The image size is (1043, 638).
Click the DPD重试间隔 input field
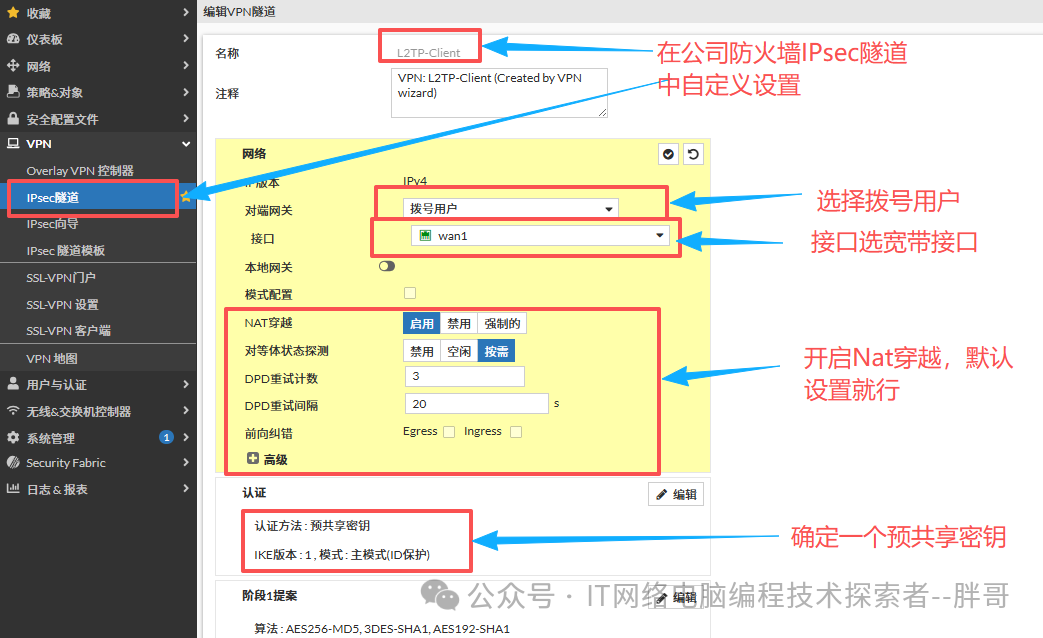(476, 404)
